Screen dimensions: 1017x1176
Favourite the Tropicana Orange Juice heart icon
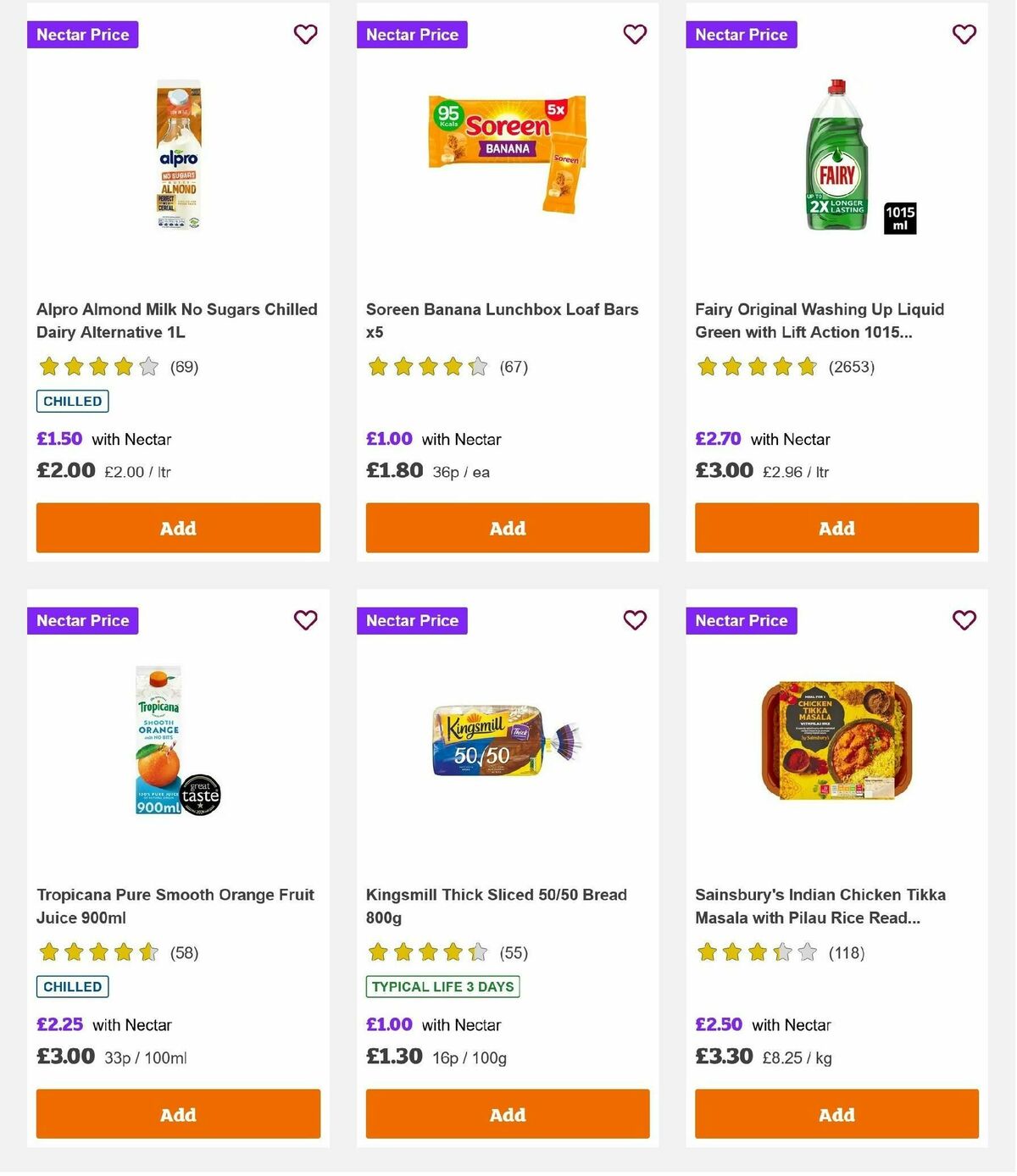tap(305, 620)
